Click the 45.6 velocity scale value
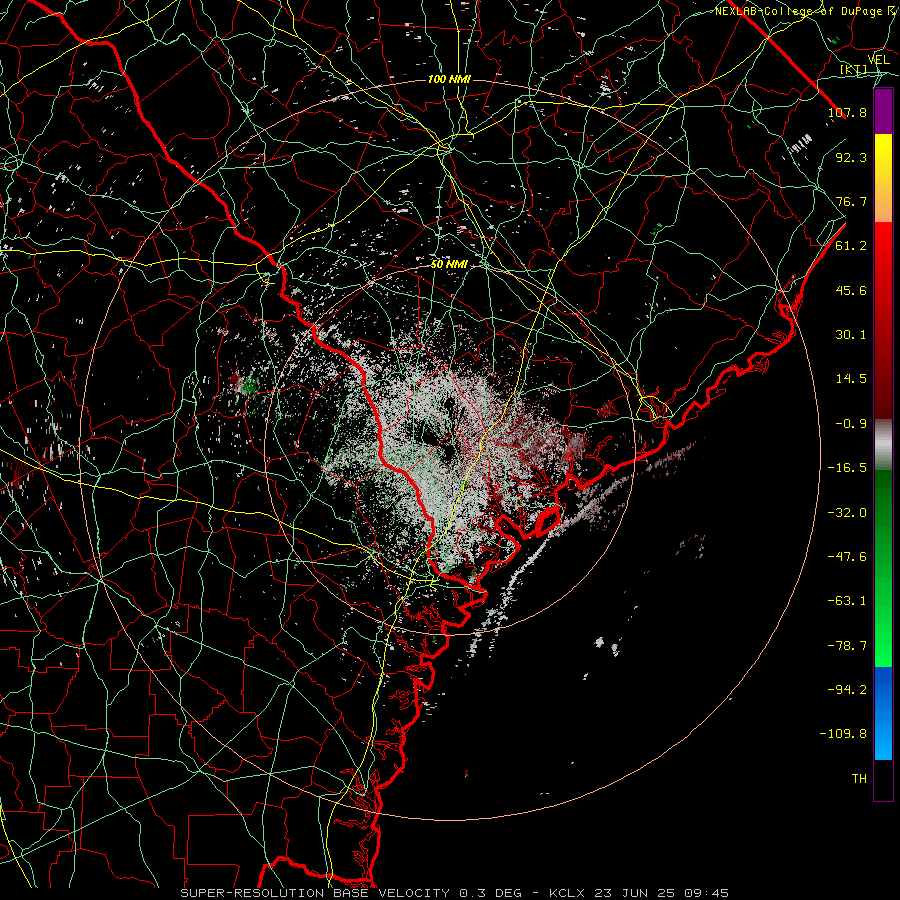 [x=851, y=290]
